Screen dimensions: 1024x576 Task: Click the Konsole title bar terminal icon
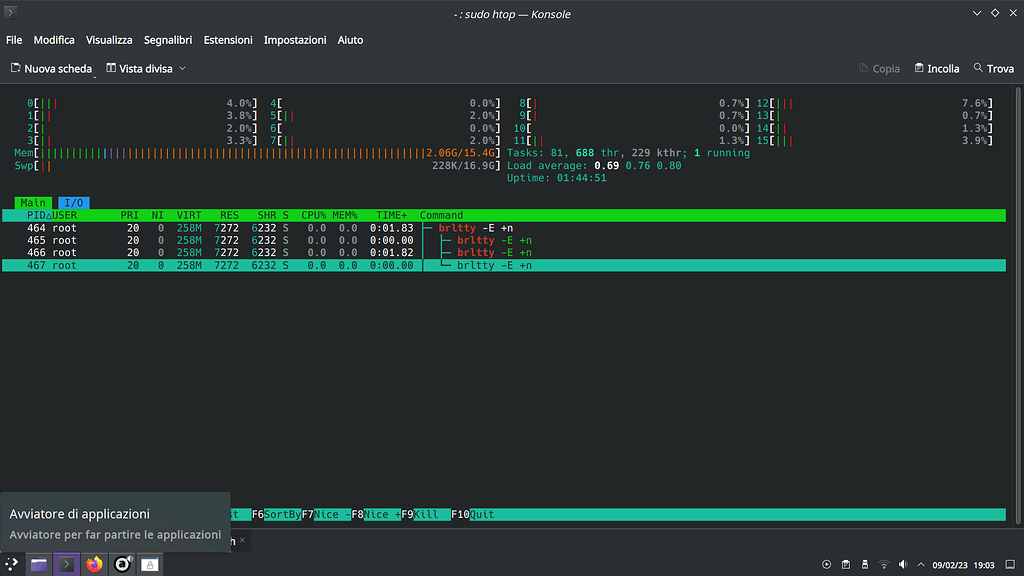10,12
